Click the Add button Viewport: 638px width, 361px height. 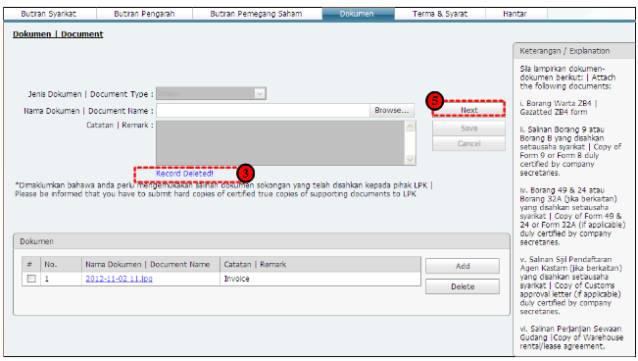click(463, 266)
